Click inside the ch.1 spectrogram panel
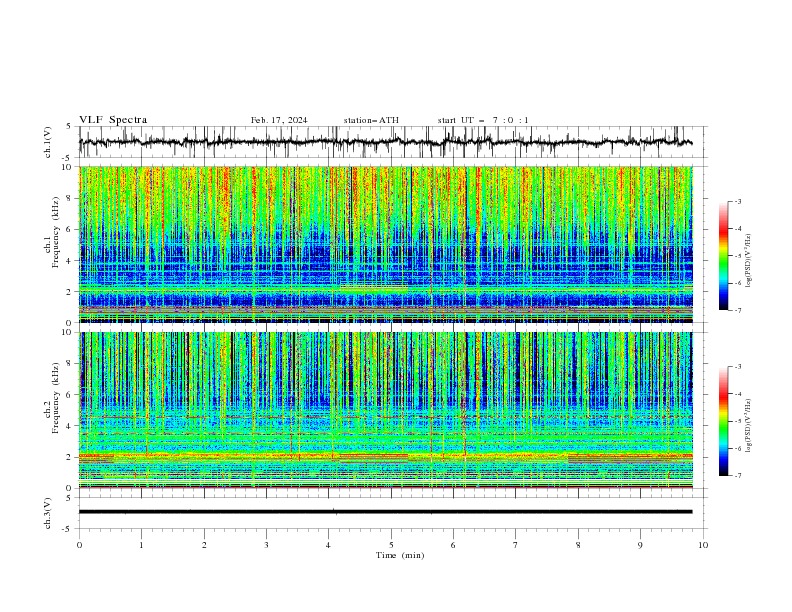The height and width of the screenshot is (612, 792). click(x=386, y=244)
